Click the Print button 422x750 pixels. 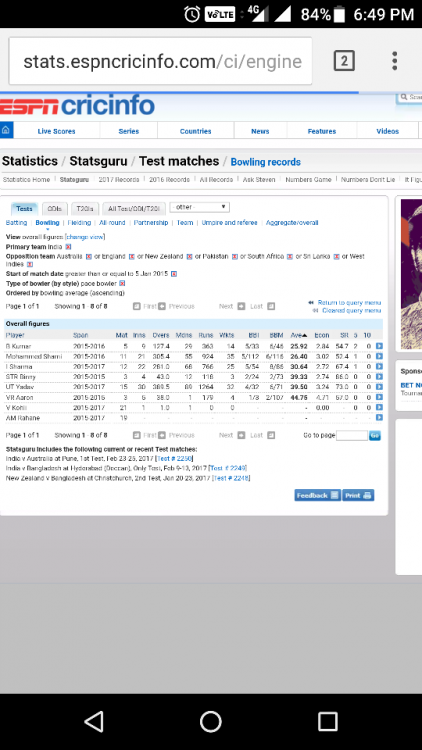[x=358, y=495]
